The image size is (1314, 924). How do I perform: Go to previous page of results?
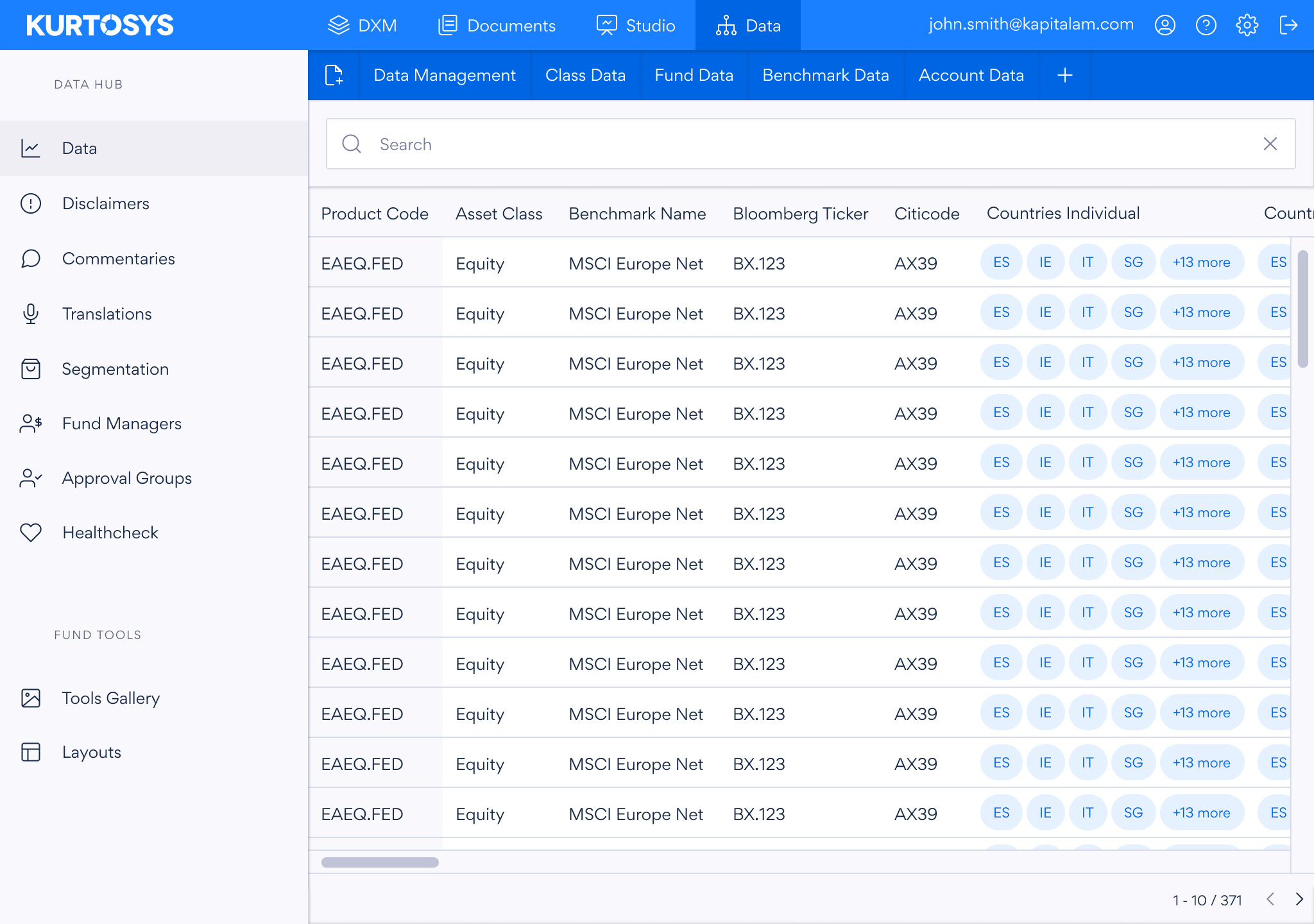(x=1270, y=899)
